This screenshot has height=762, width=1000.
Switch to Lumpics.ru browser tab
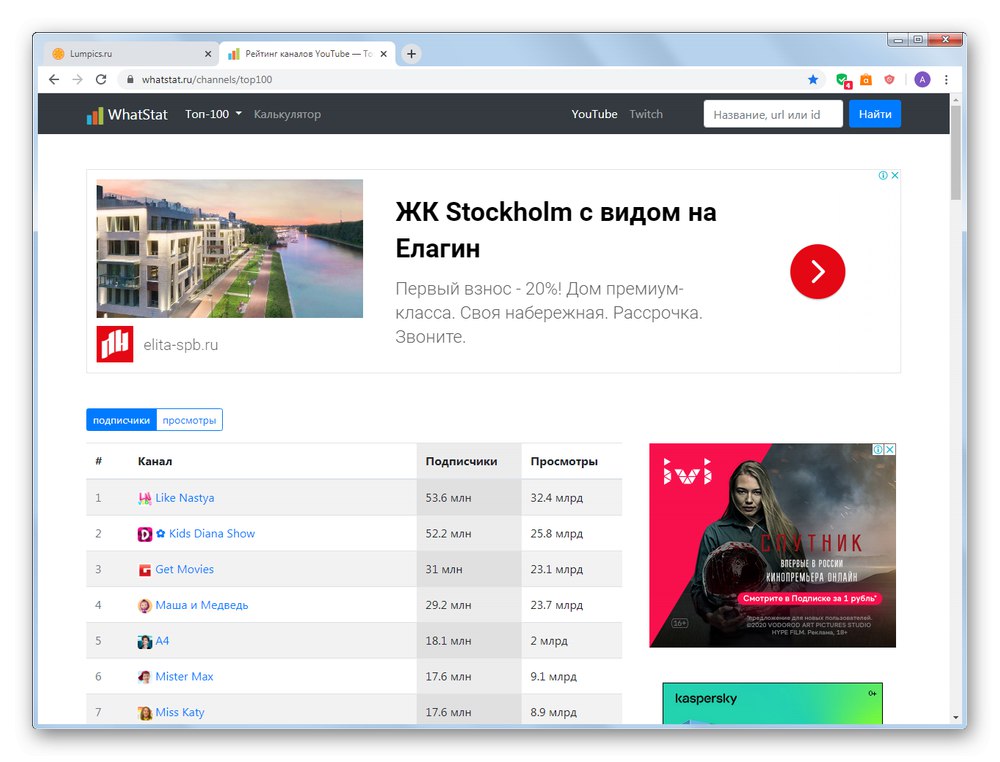point(132,54)
